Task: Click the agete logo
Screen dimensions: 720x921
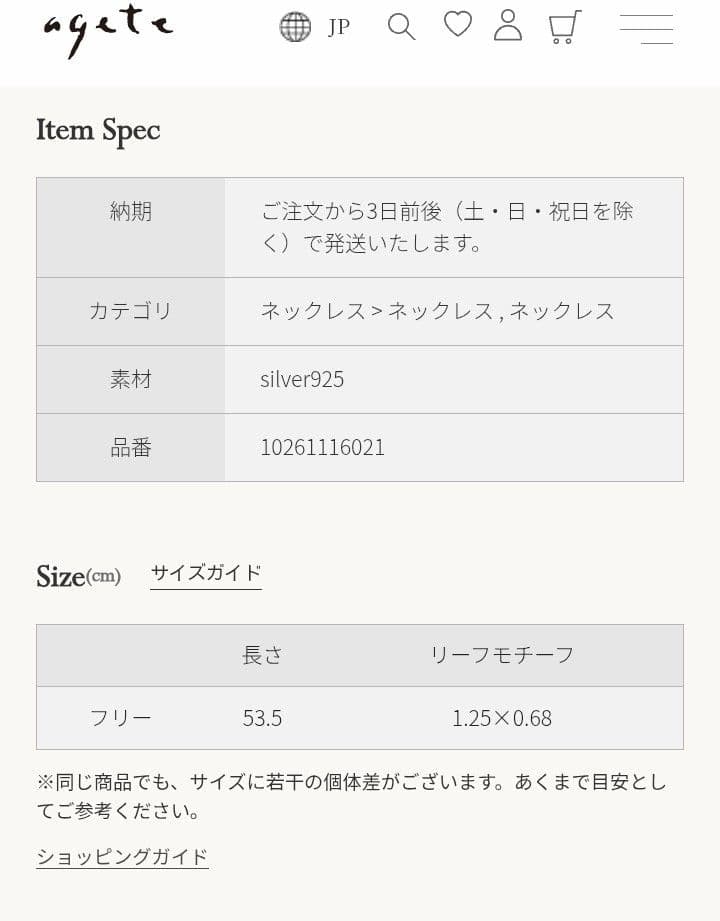Action: (x=108, y=29)
